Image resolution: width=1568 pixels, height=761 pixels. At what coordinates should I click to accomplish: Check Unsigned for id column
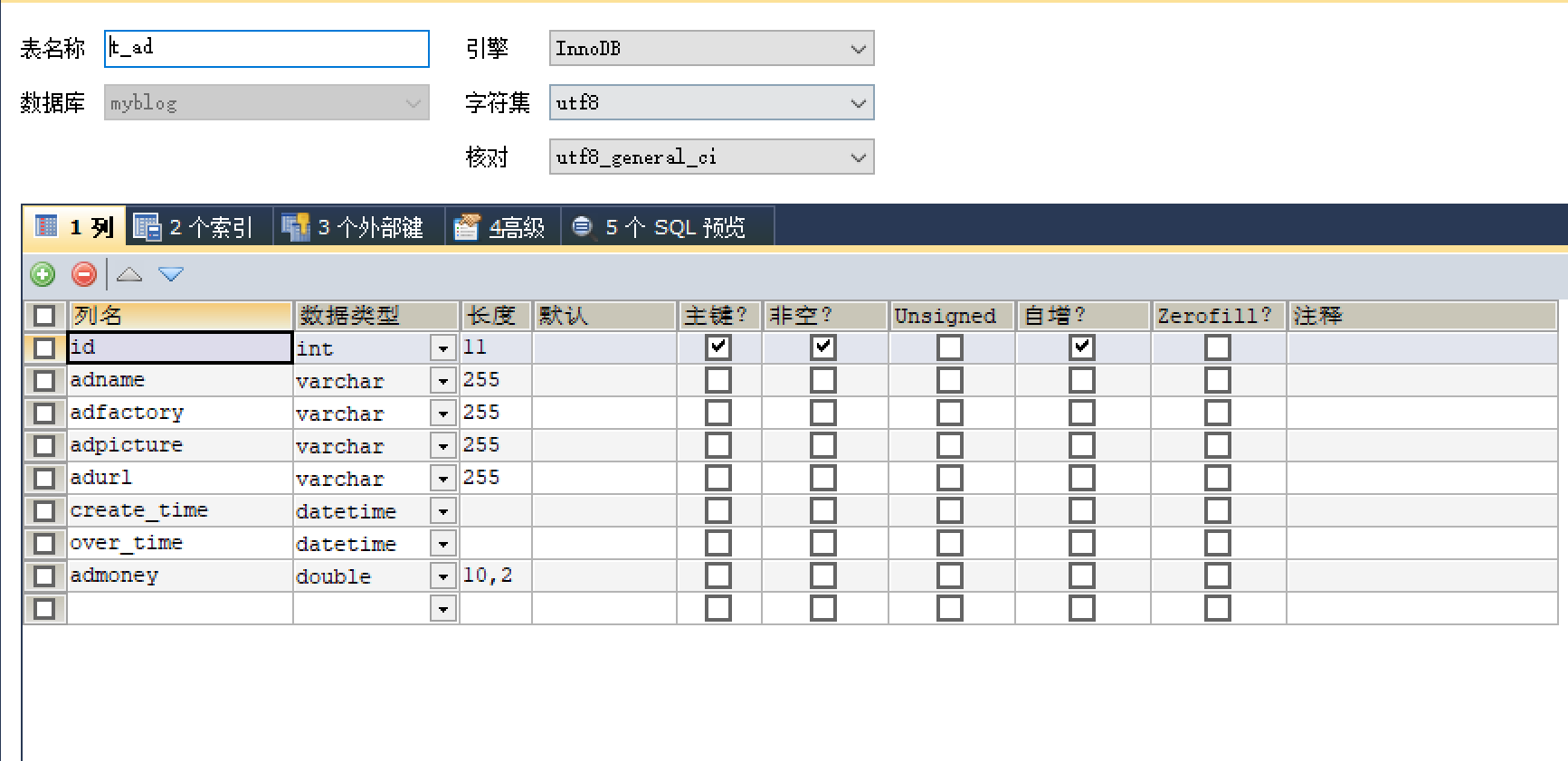click(x=950, y=347)
